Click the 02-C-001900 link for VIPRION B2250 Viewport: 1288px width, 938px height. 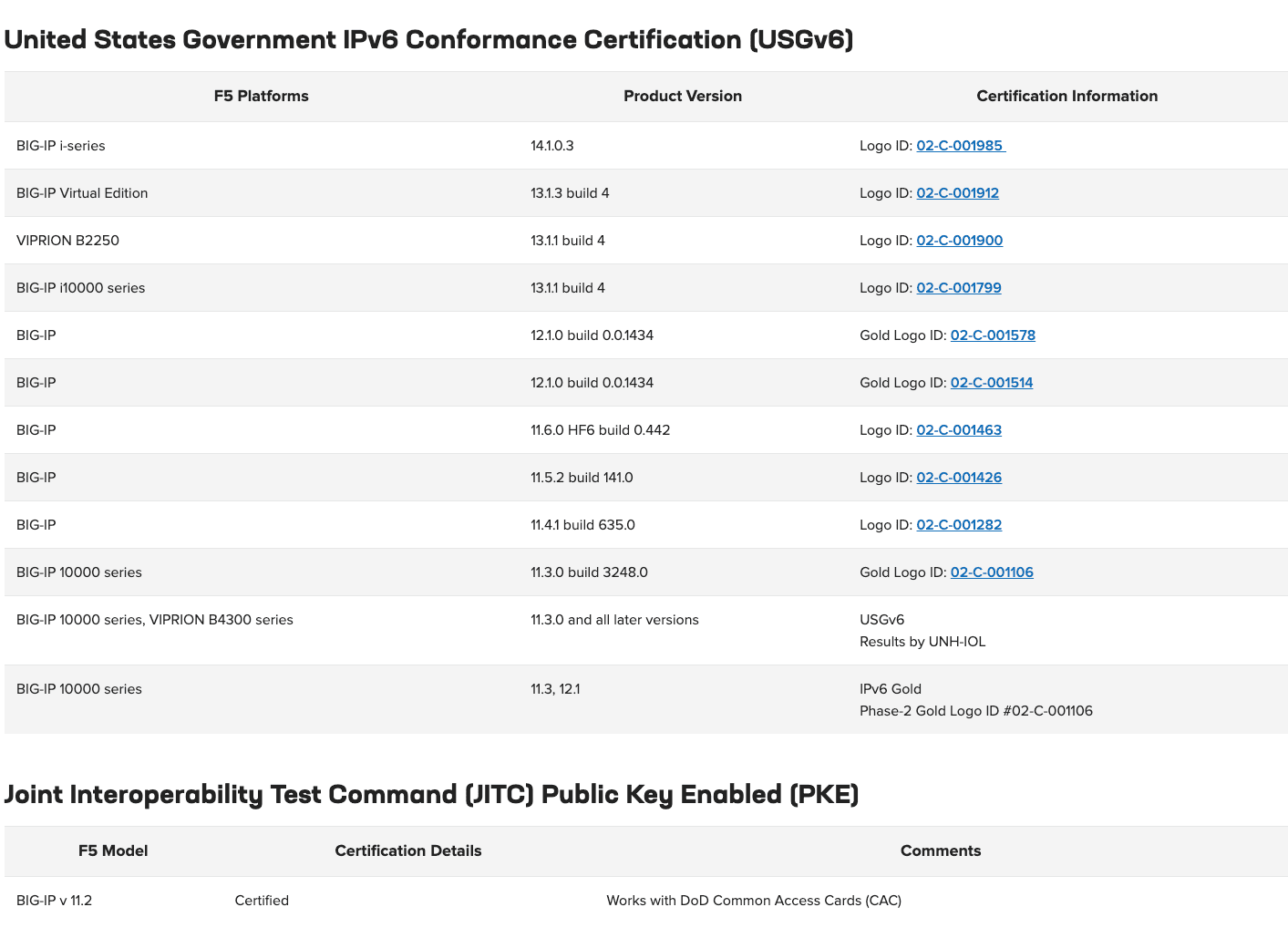(959, 240)
